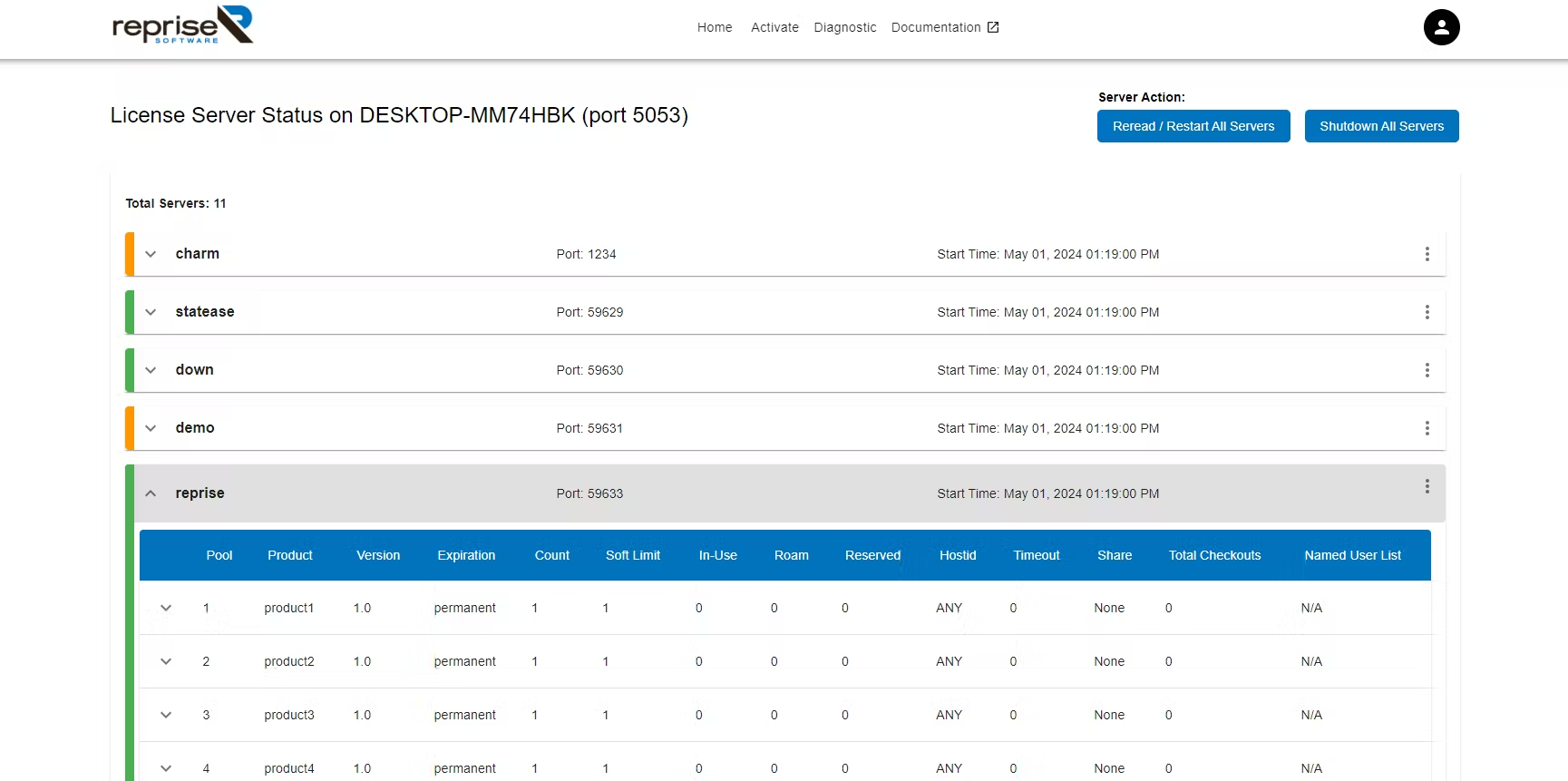Click Shutdown All Servers button
This screenshot has height=781, width=1568.
point(1381,126)
